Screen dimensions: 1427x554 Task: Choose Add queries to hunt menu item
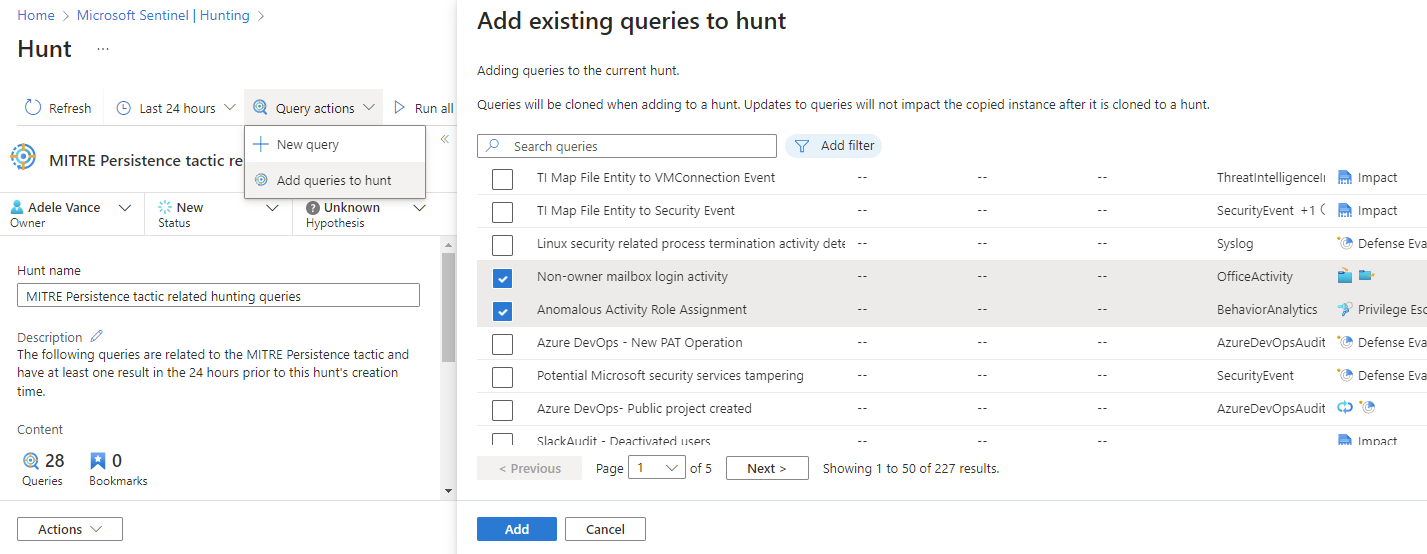333,181
